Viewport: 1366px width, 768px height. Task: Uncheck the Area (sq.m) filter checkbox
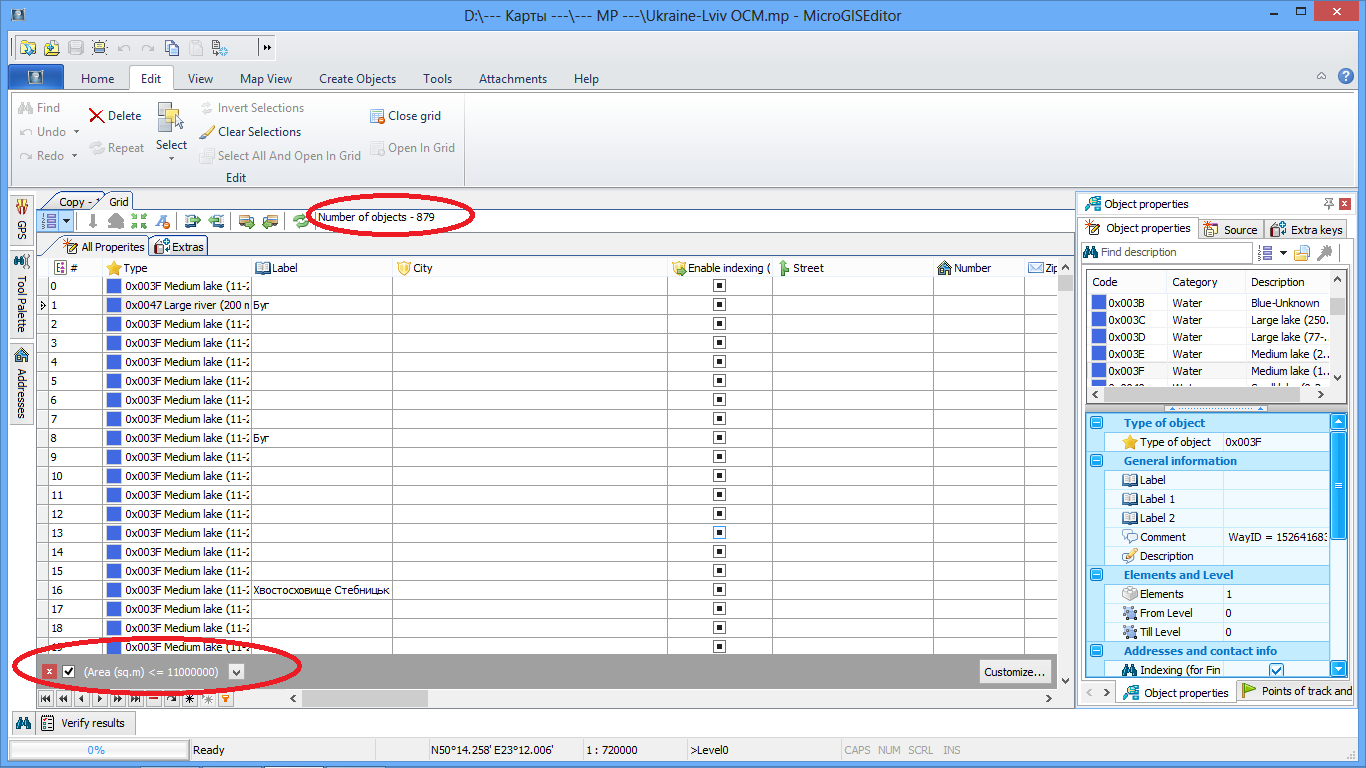[69, 672]
